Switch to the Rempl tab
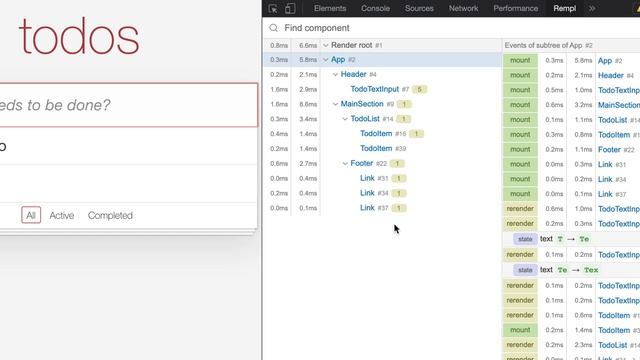This screenshot has height=360, width=640. [564, 8]
